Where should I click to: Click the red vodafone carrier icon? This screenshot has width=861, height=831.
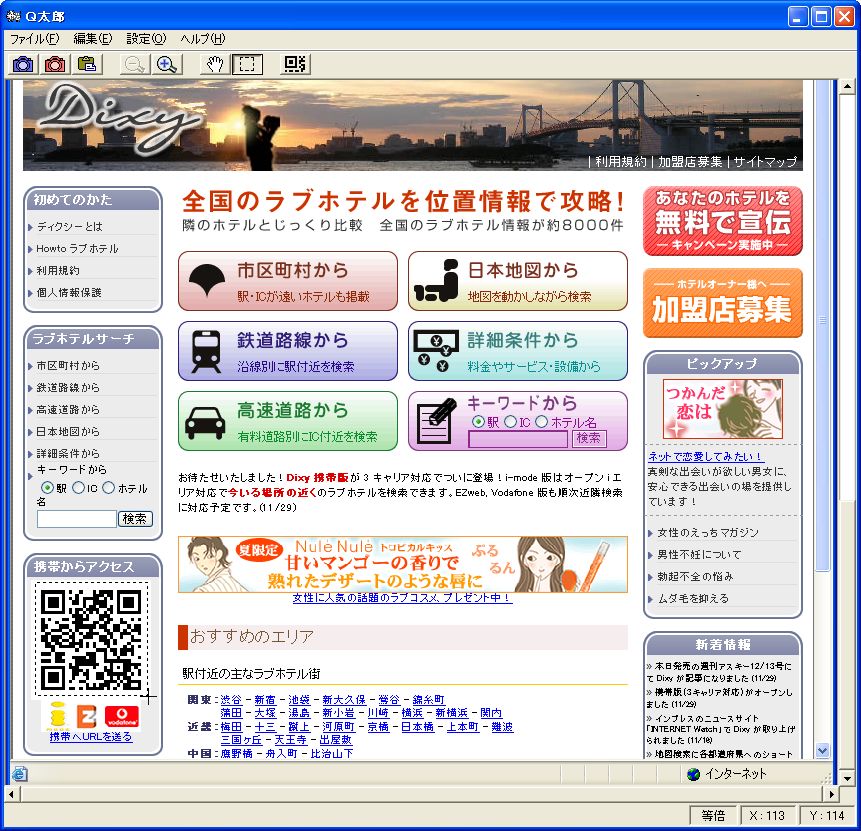[121, 716]
